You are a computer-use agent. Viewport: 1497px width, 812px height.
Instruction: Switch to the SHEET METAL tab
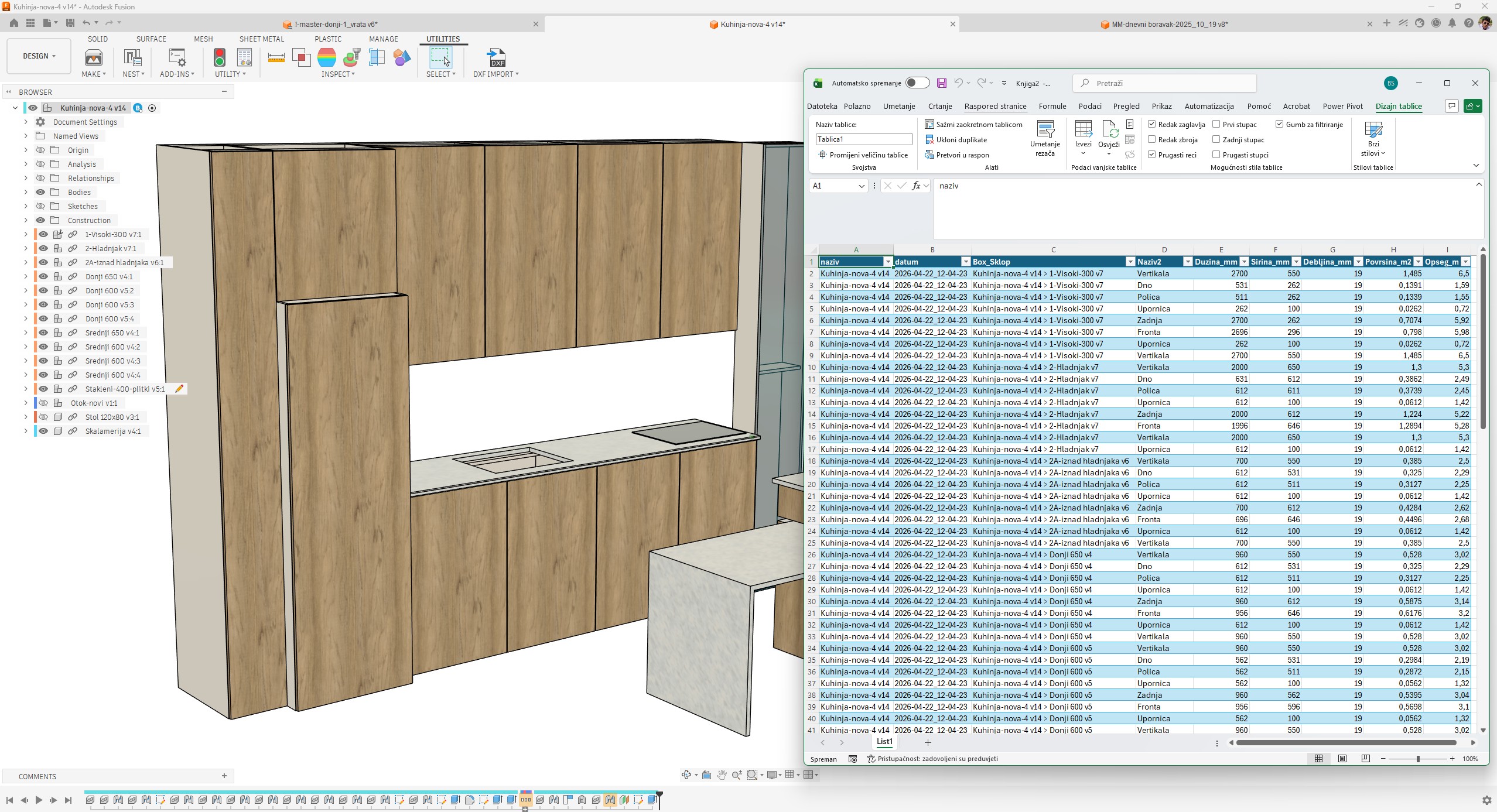(261, 39)
